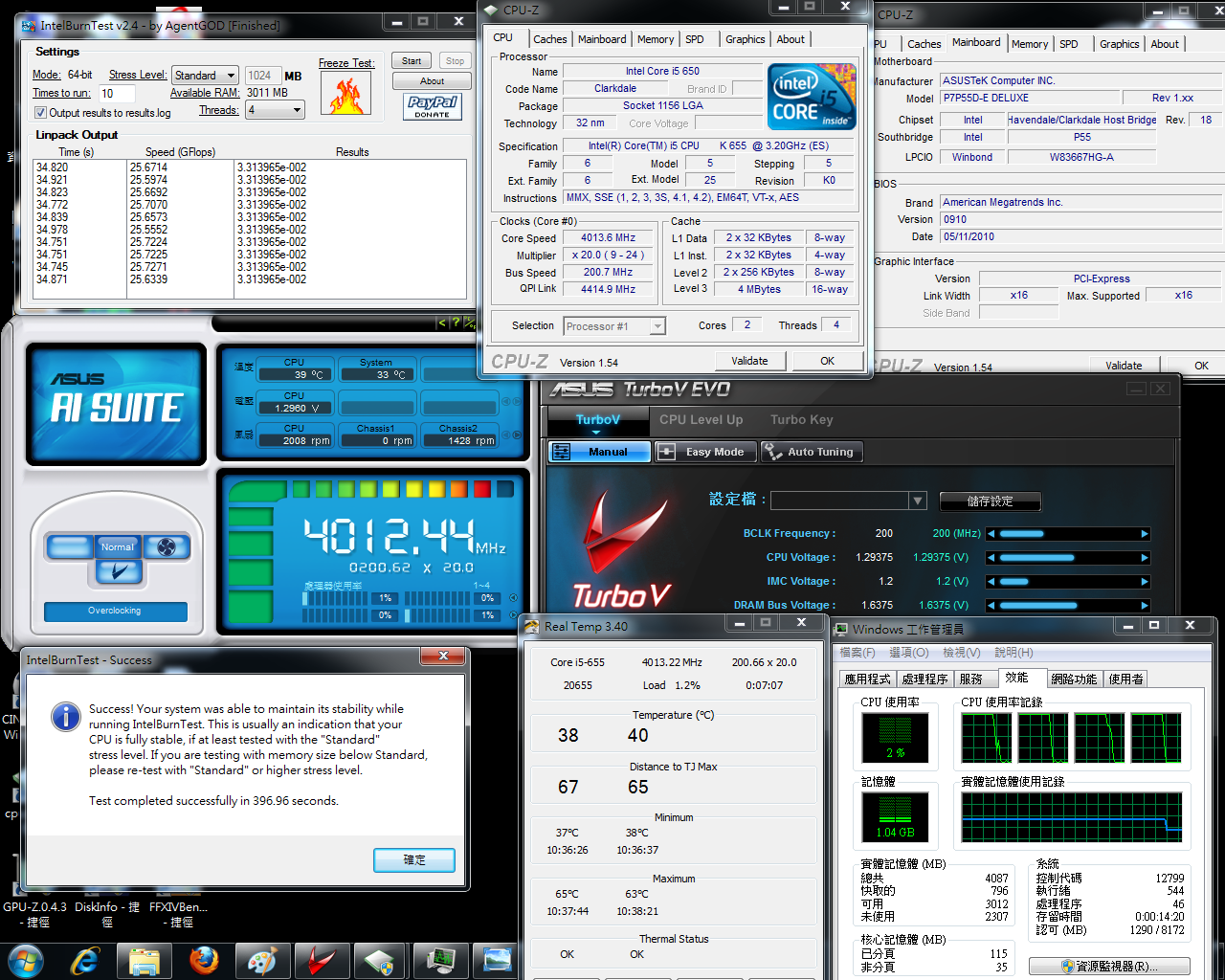Switch to Mainboard tab in front CPU-Z

pos(602,39)
